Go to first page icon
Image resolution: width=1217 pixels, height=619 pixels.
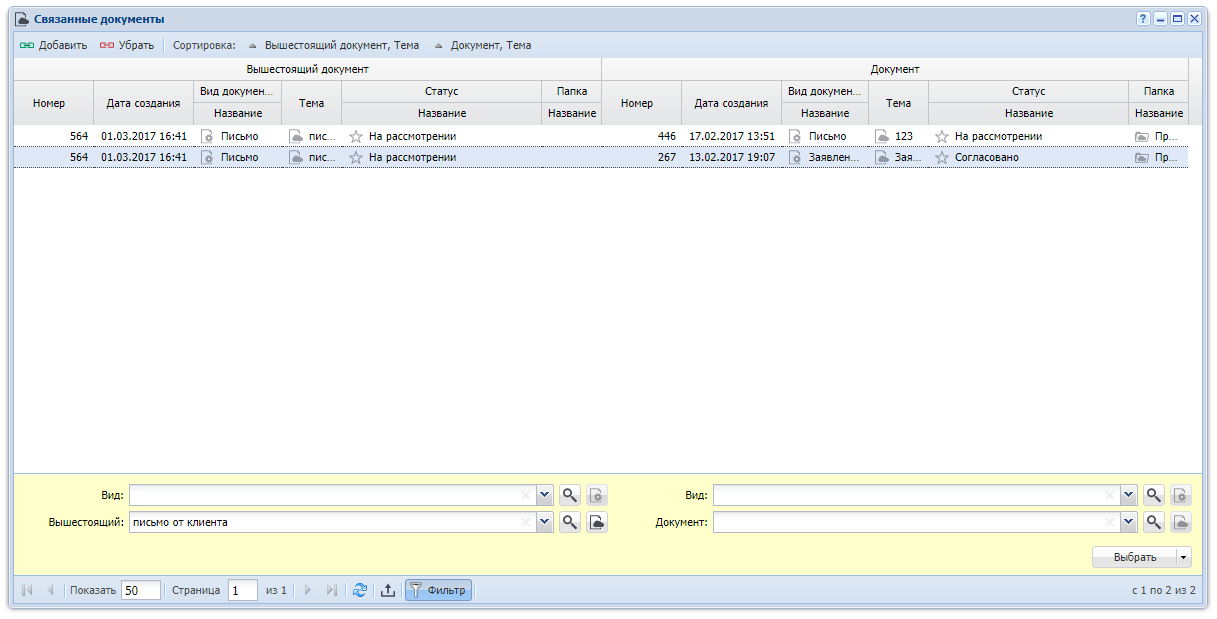click(x=27, y=590)
